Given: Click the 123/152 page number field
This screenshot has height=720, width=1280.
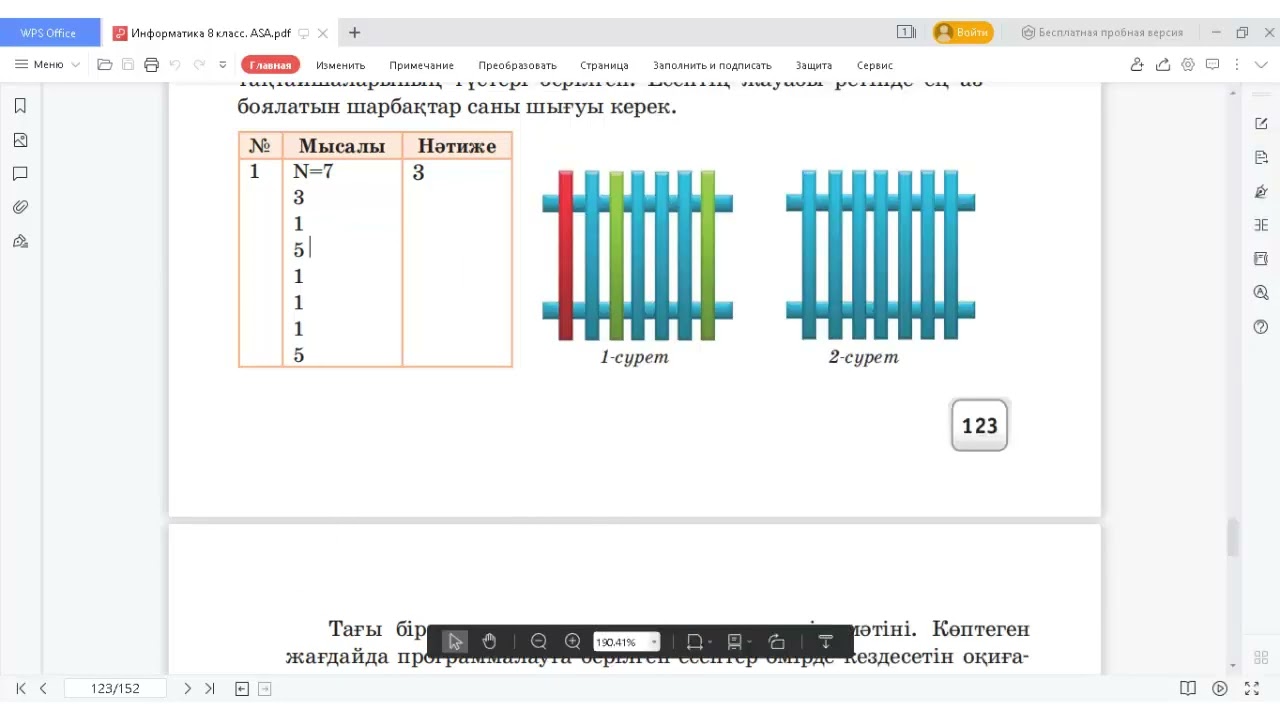Looking at the screenshot, I should pyautogui.click(x=115, y=688).
